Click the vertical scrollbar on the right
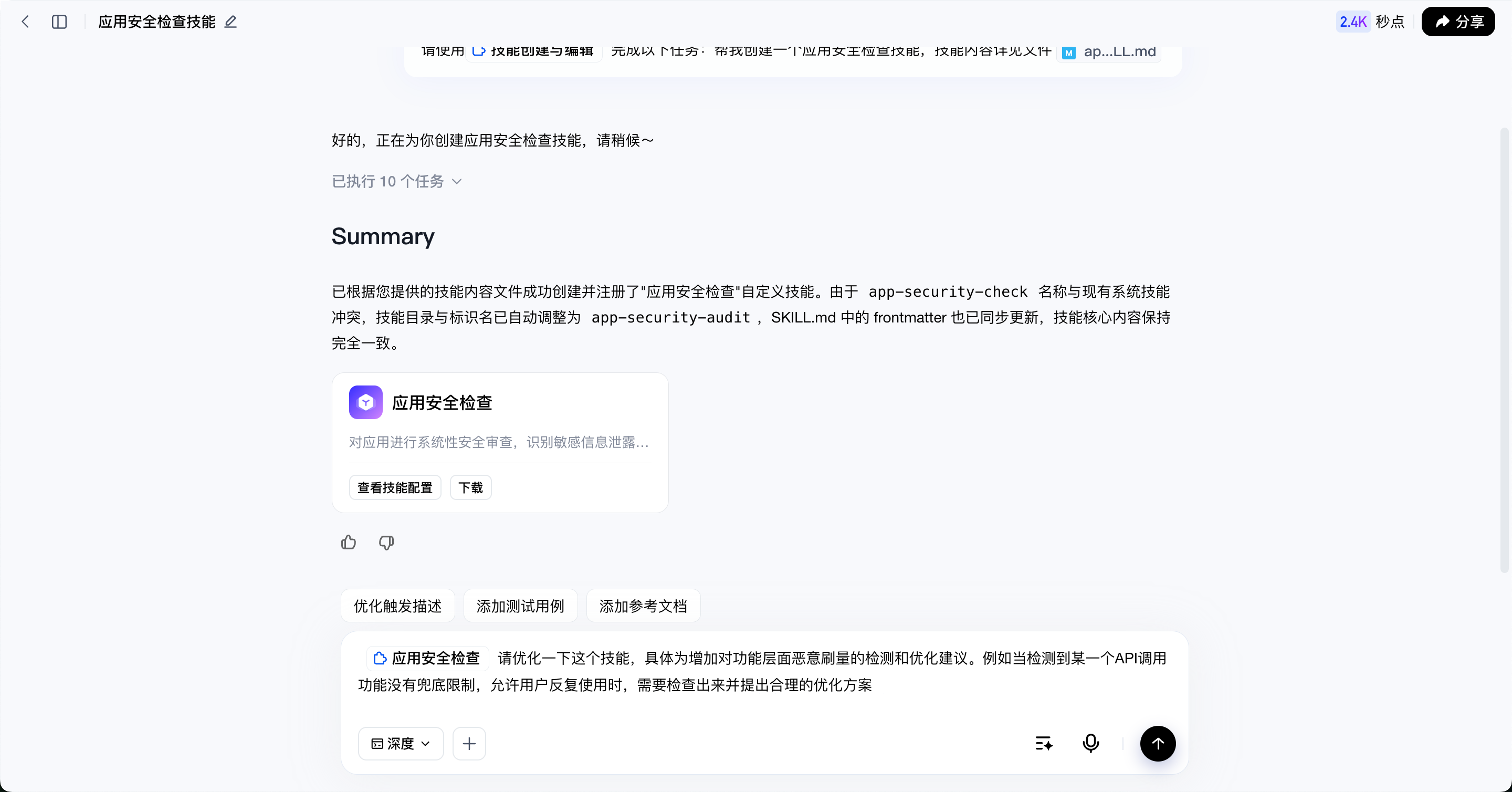The height and width of the screenshot is (792, 1512). pyautogui.click(x=1504, y=350)
